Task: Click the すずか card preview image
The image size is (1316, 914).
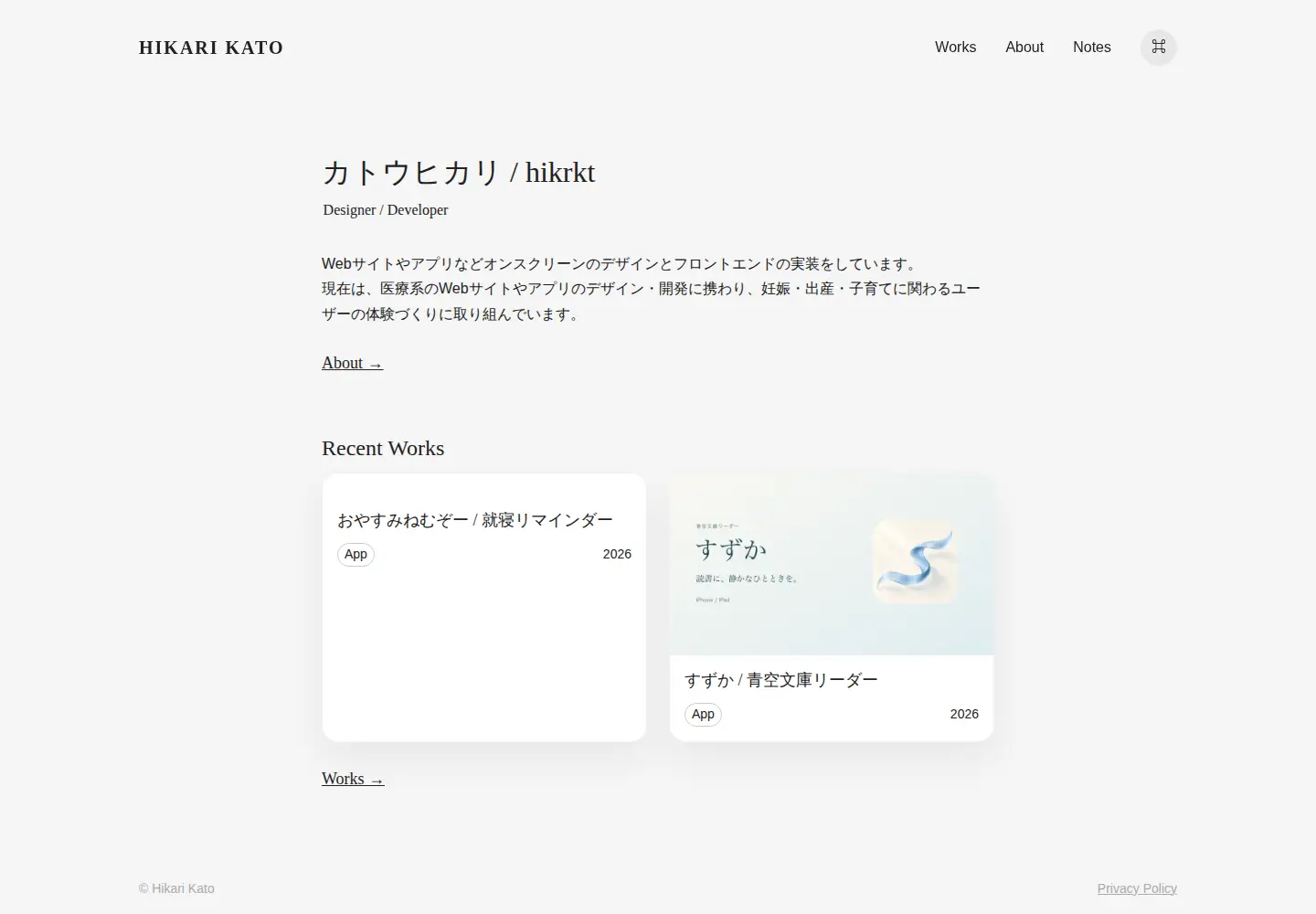Action: 832,564
